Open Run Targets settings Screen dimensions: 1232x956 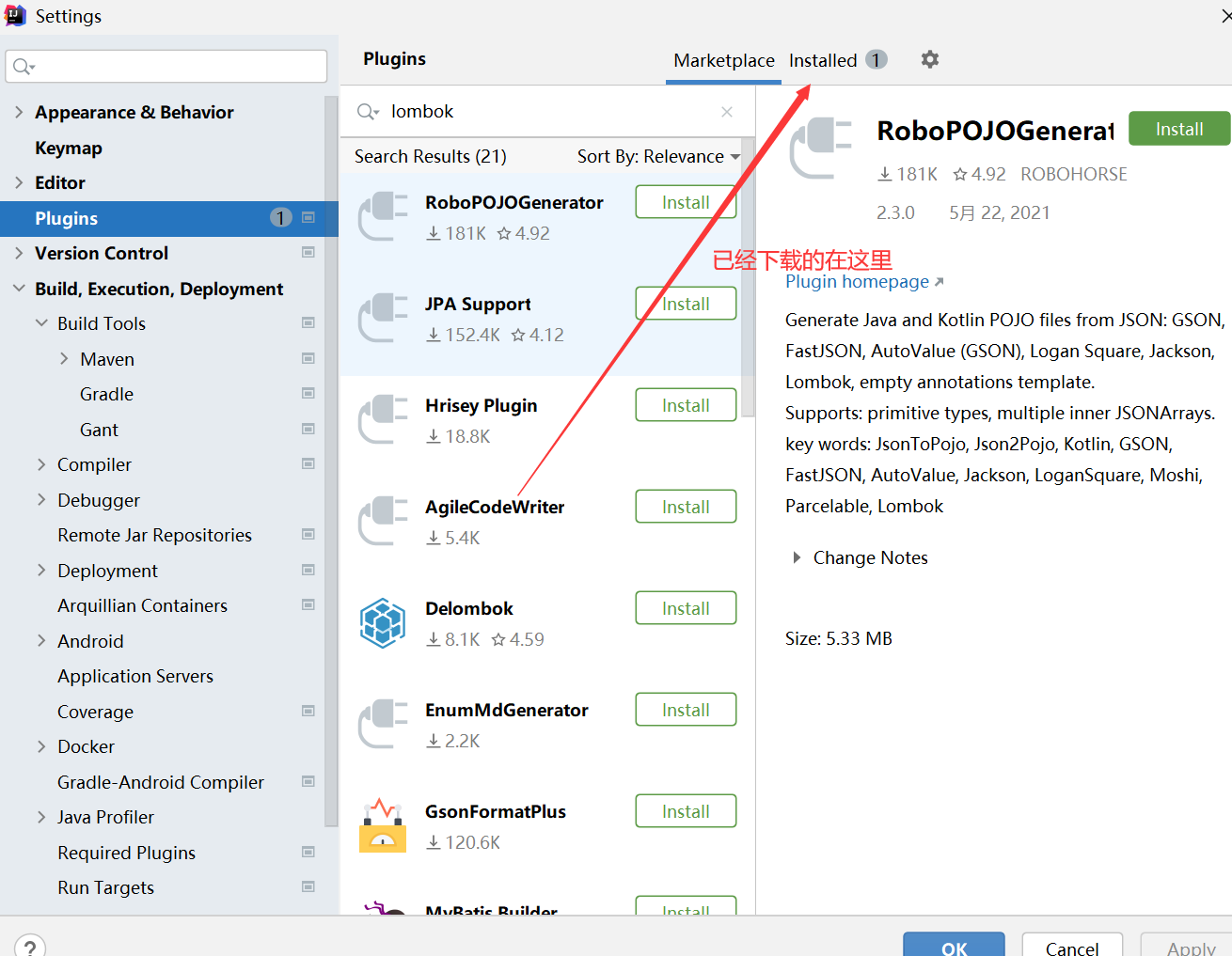[x=105, y=887]
